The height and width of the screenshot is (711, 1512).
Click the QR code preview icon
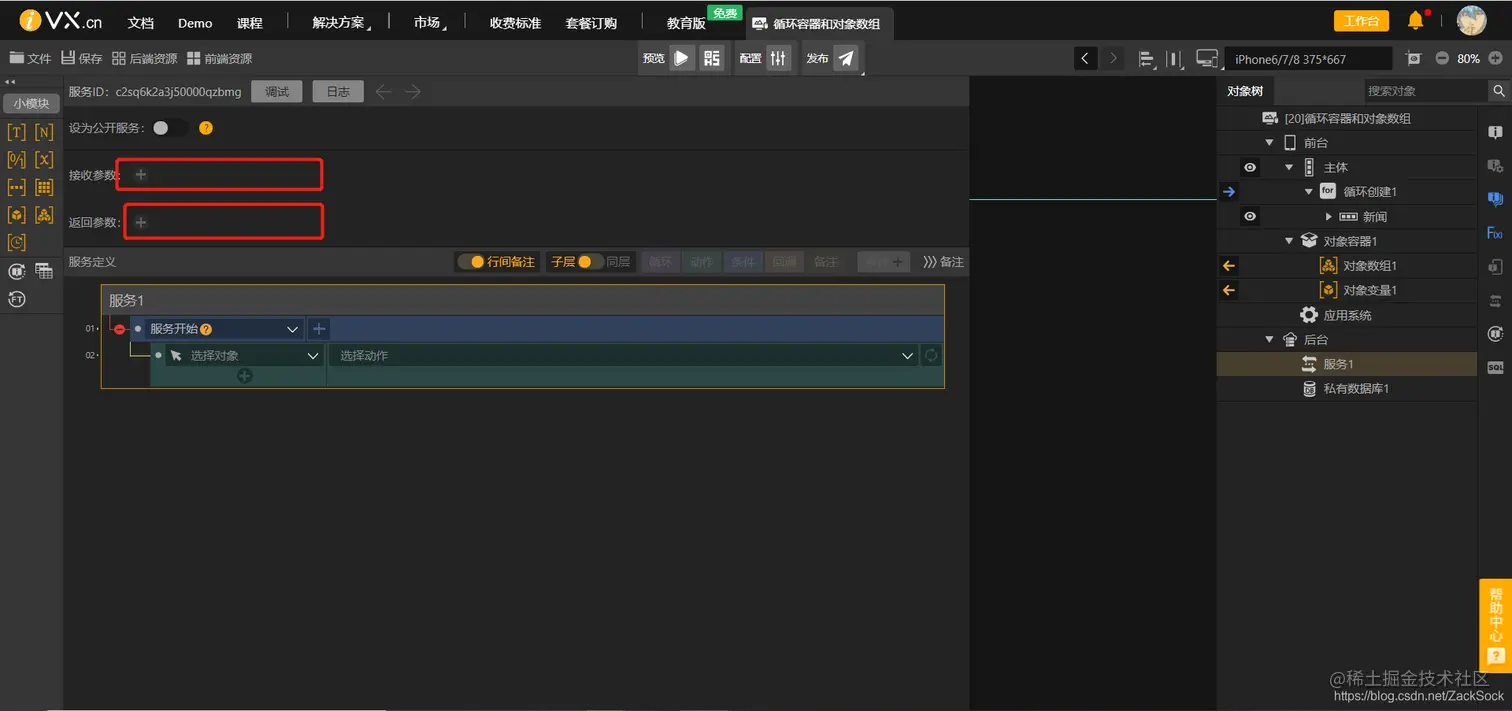(x=711, y=58)
